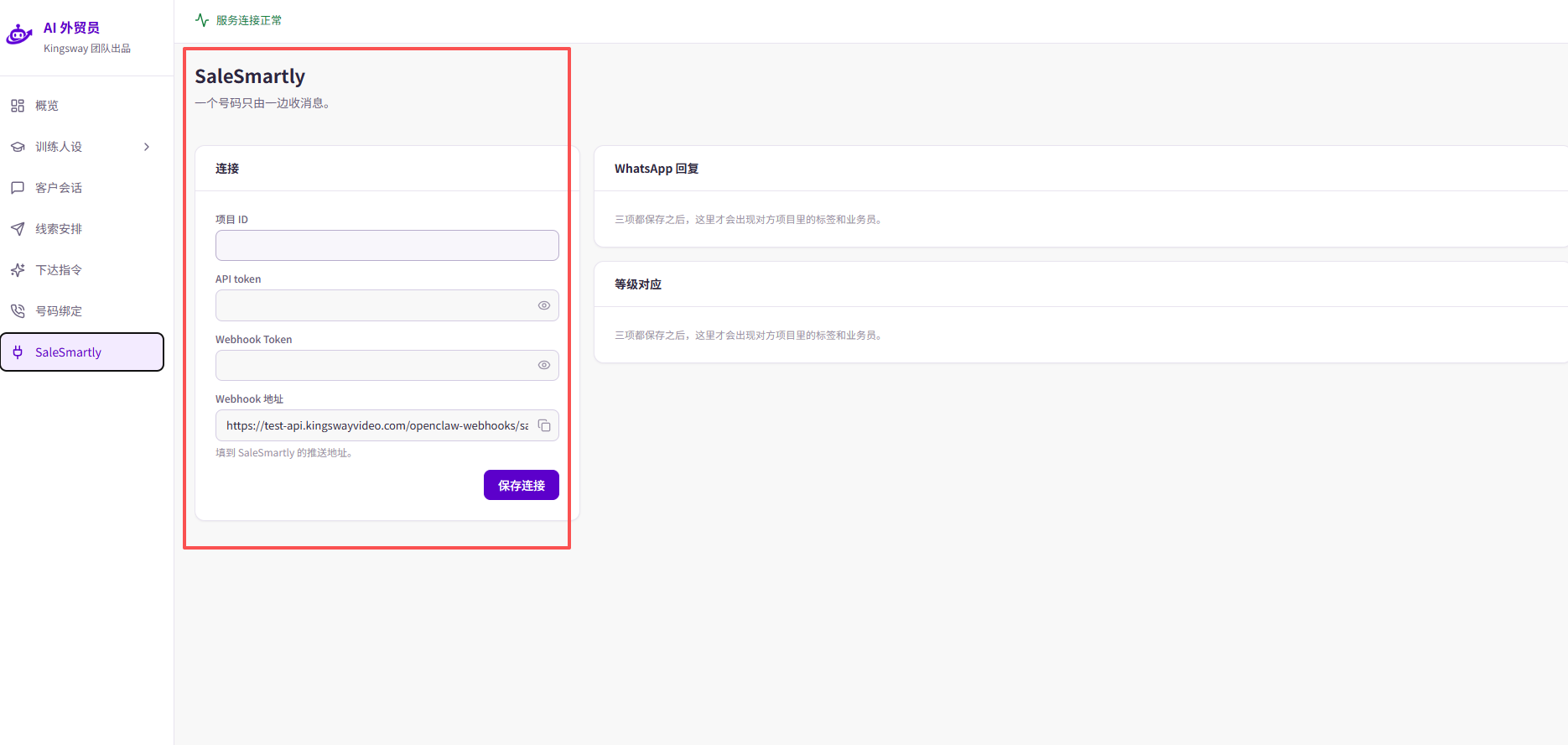Click the 号码绑定 phone icon

click(18, 311)
